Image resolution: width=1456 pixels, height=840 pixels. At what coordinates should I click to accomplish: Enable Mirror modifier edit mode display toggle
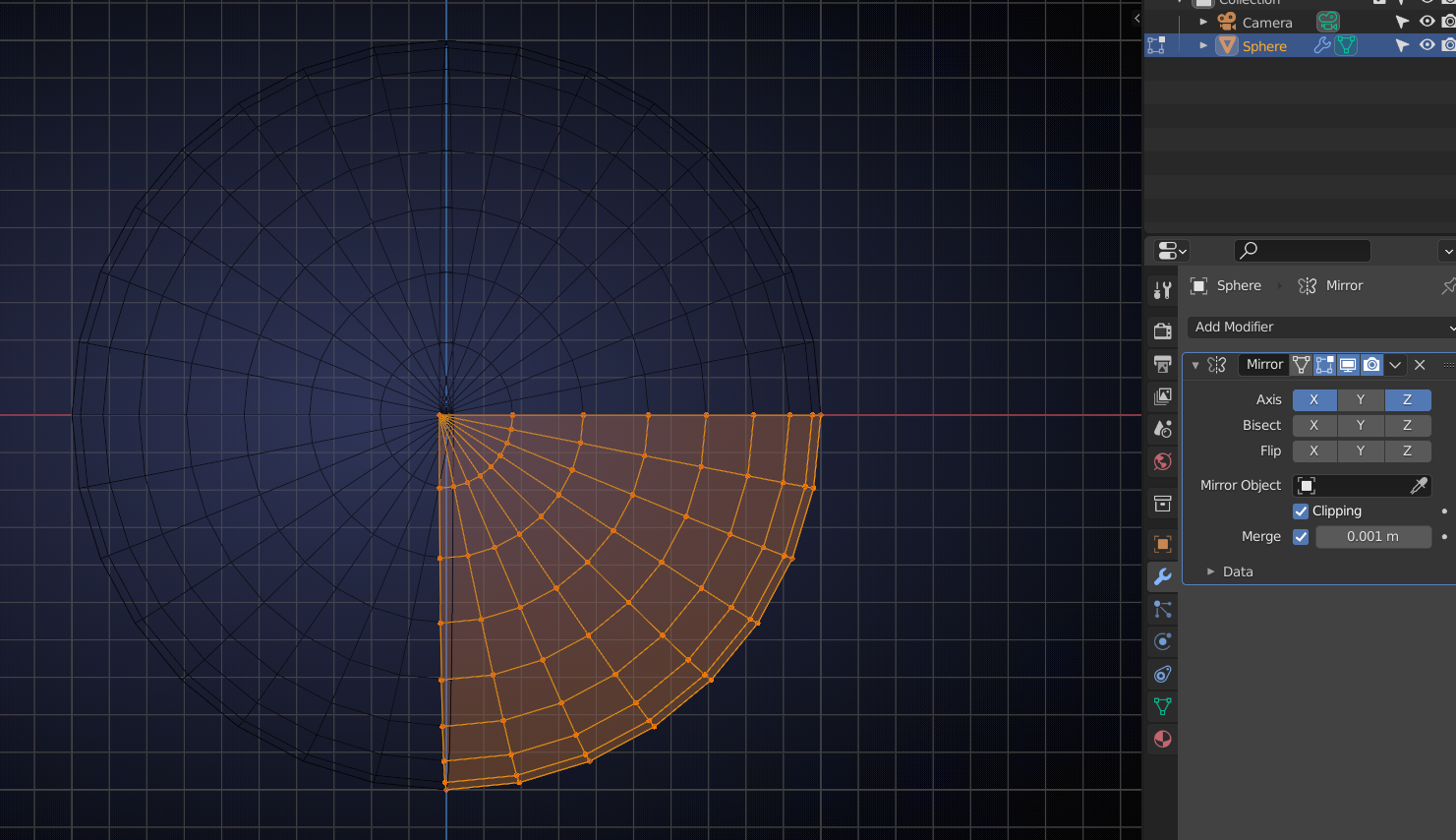[1323, 364]
